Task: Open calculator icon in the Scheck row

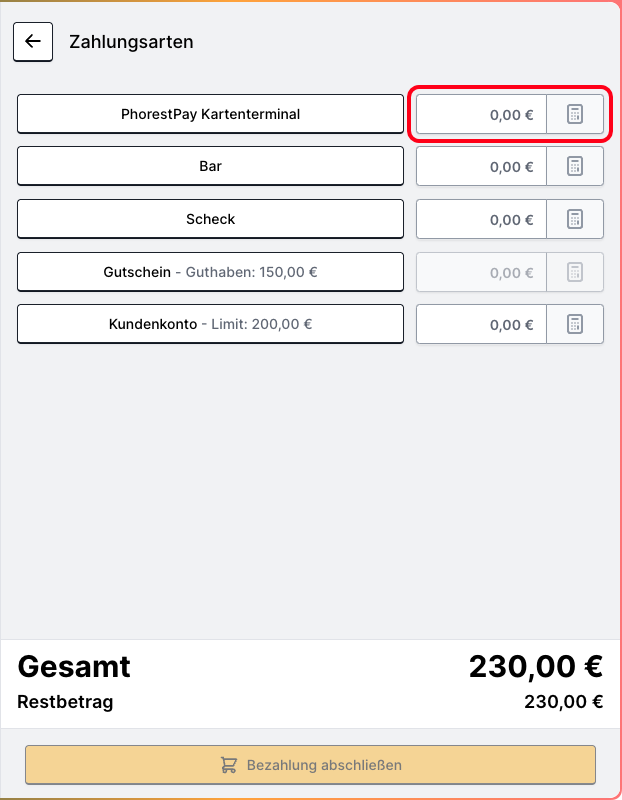Action: [575, 219]
